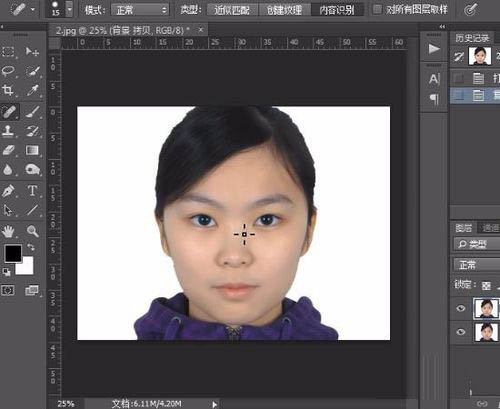Click the lock transparent pixels icon
This screenshot has width=500, height=409.
pyautogui.click(x=486, y=286)
